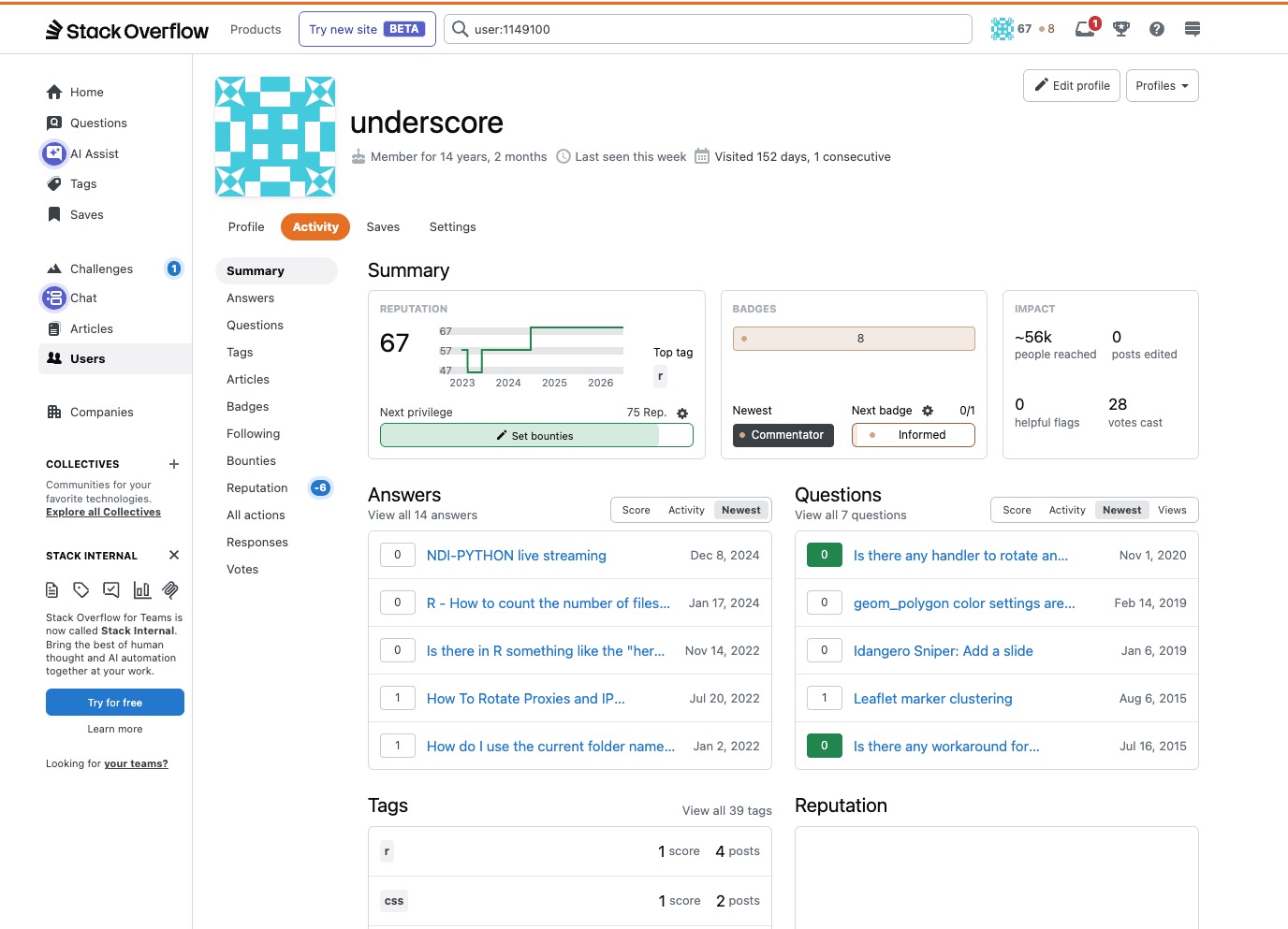Select Badges in activity sidebar
The width and height of the screenshot is (1288, 929).
[248, 407]
